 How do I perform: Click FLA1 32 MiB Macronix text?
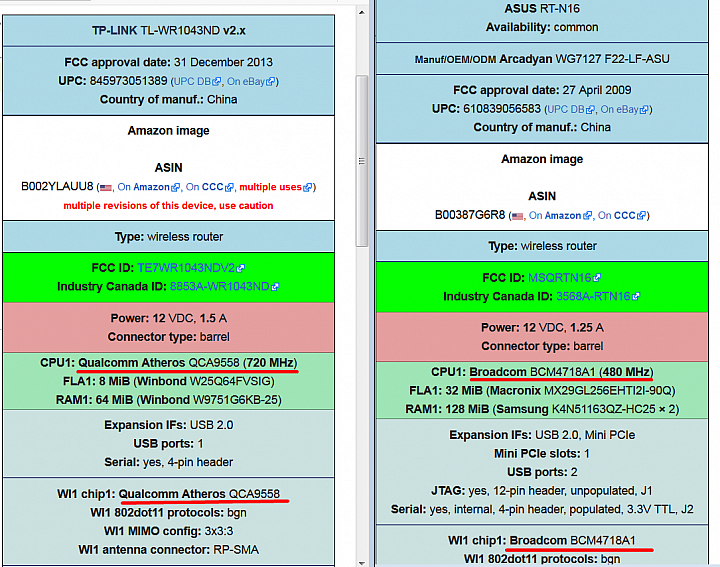click(542, 391)
